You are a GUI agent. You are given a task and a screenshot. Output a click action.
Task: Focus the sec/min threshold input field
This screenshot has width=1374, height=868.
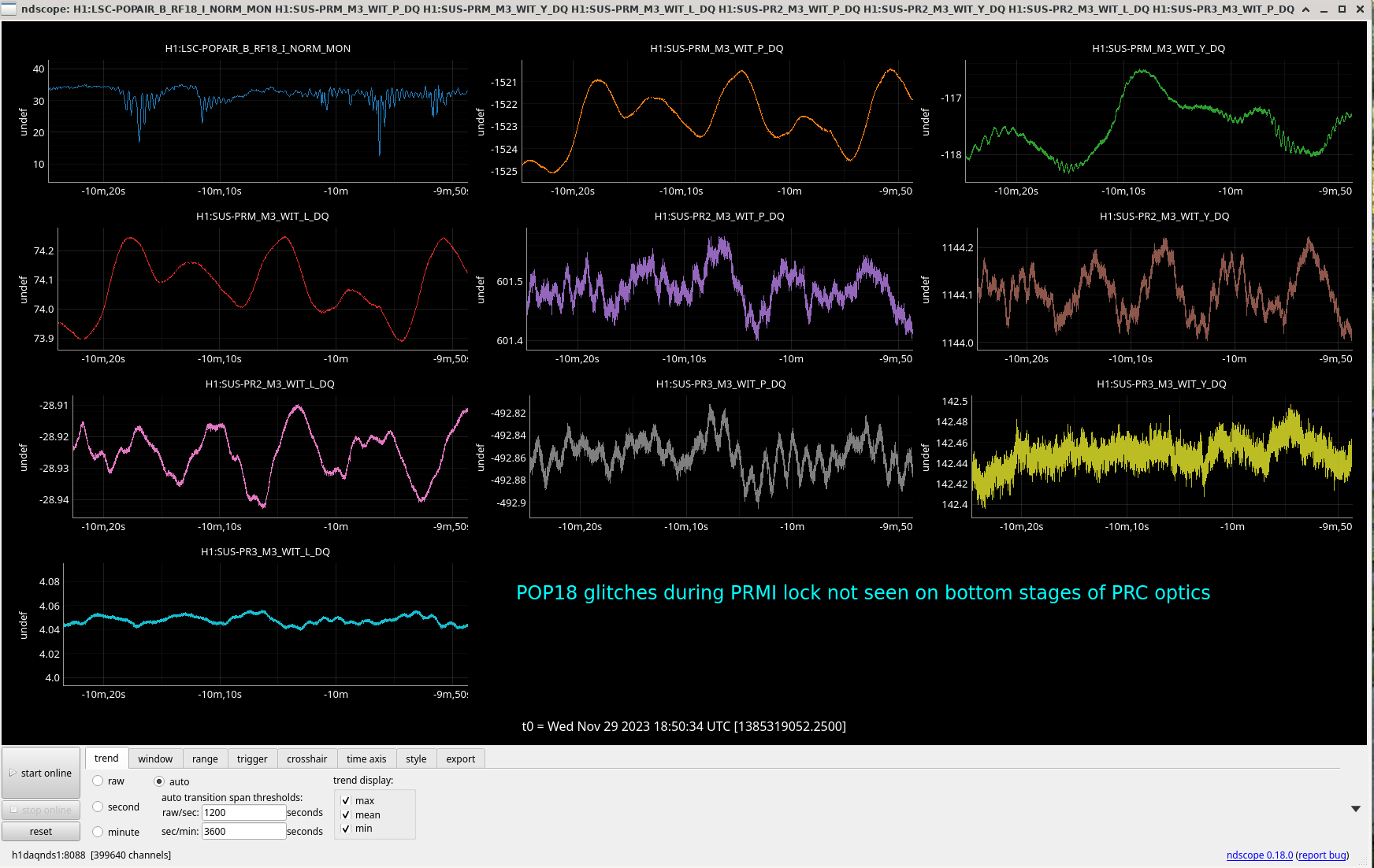coord(243,831)
